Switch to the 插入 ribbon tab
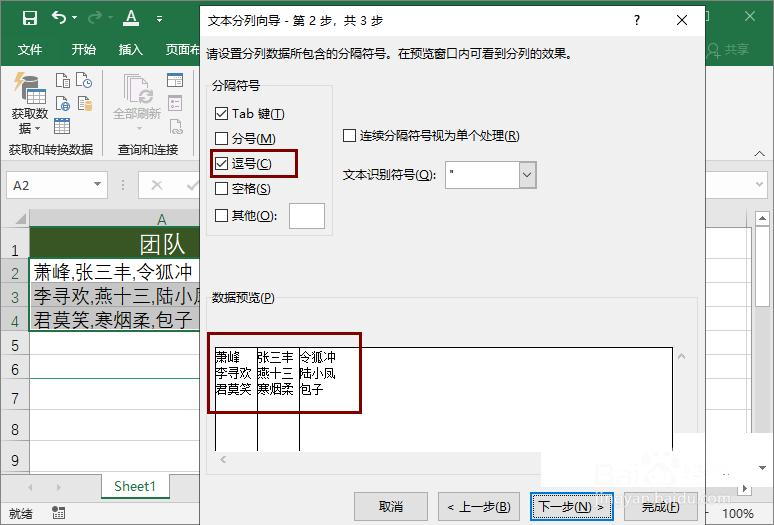Screen dimensions: 774x525 [x=130, y=50]
